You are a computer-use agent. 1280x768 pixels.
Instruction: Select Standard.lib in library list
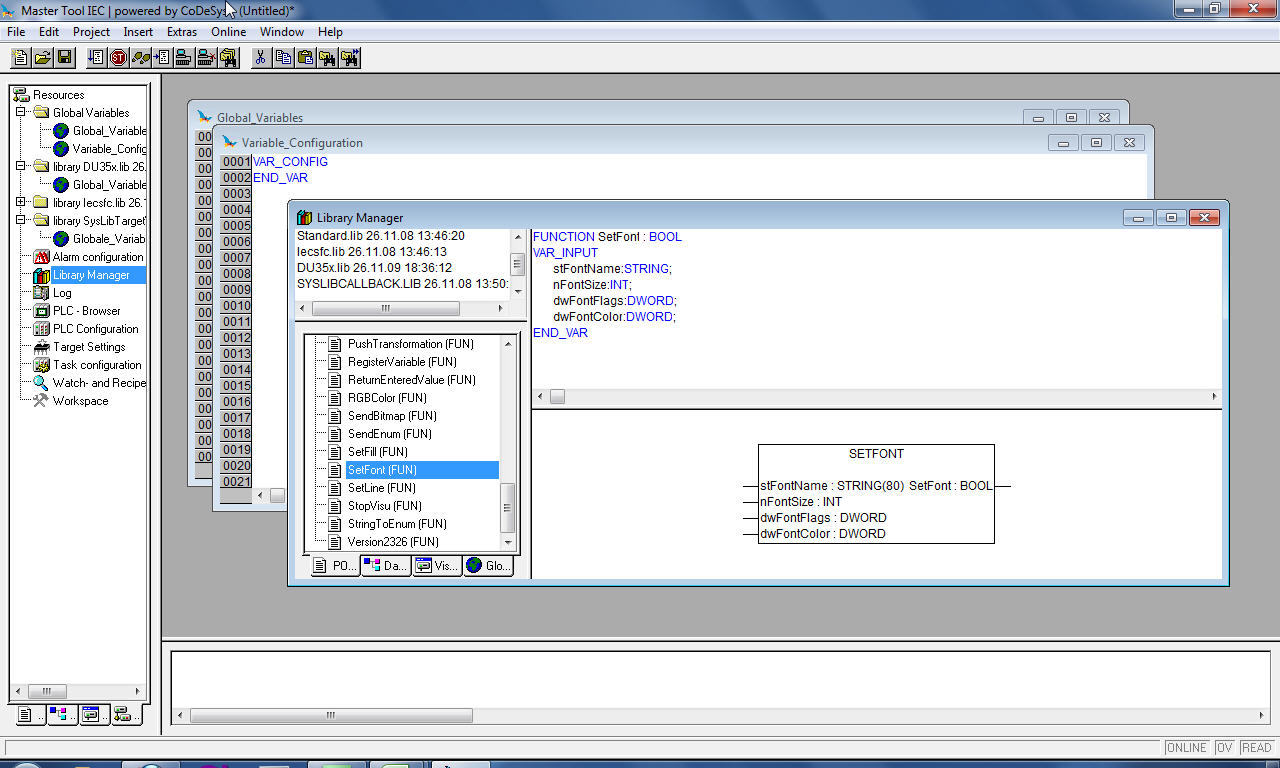click(x=381, y=236)
